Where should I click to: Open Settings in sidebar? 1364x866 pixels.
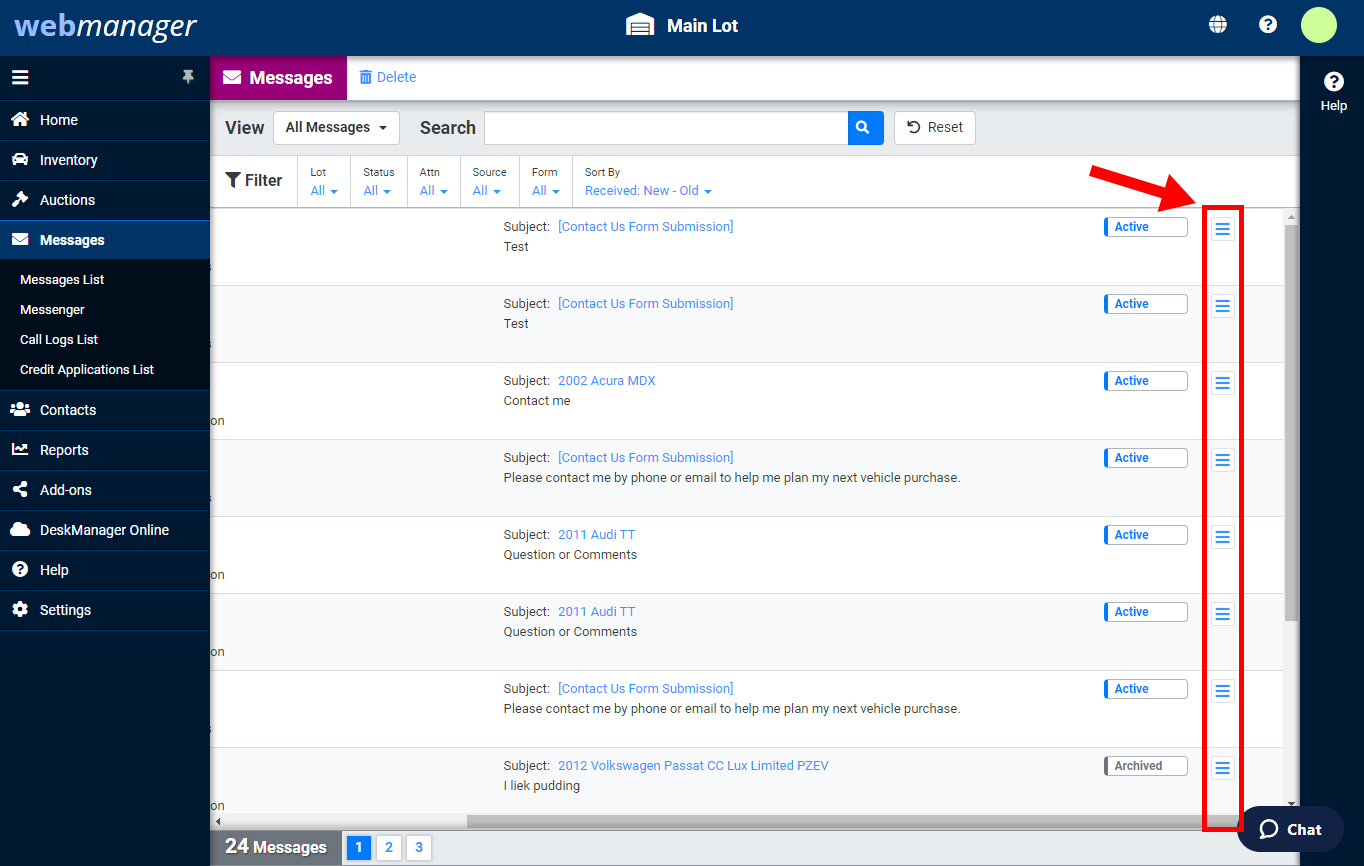[105, 610]
